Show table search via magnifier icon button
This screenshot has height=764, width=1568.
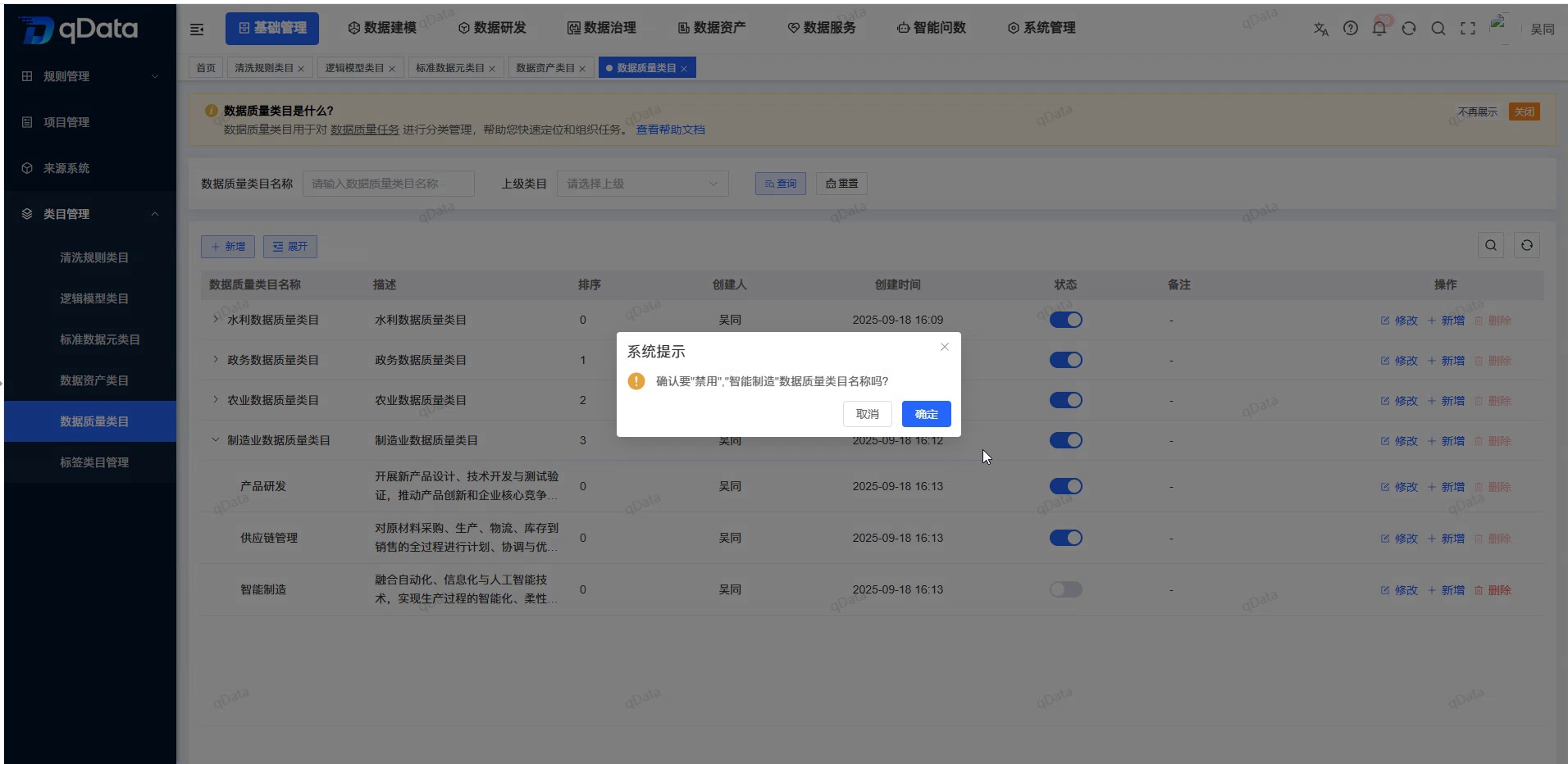pyautogui.click(x=1491, y=245)
